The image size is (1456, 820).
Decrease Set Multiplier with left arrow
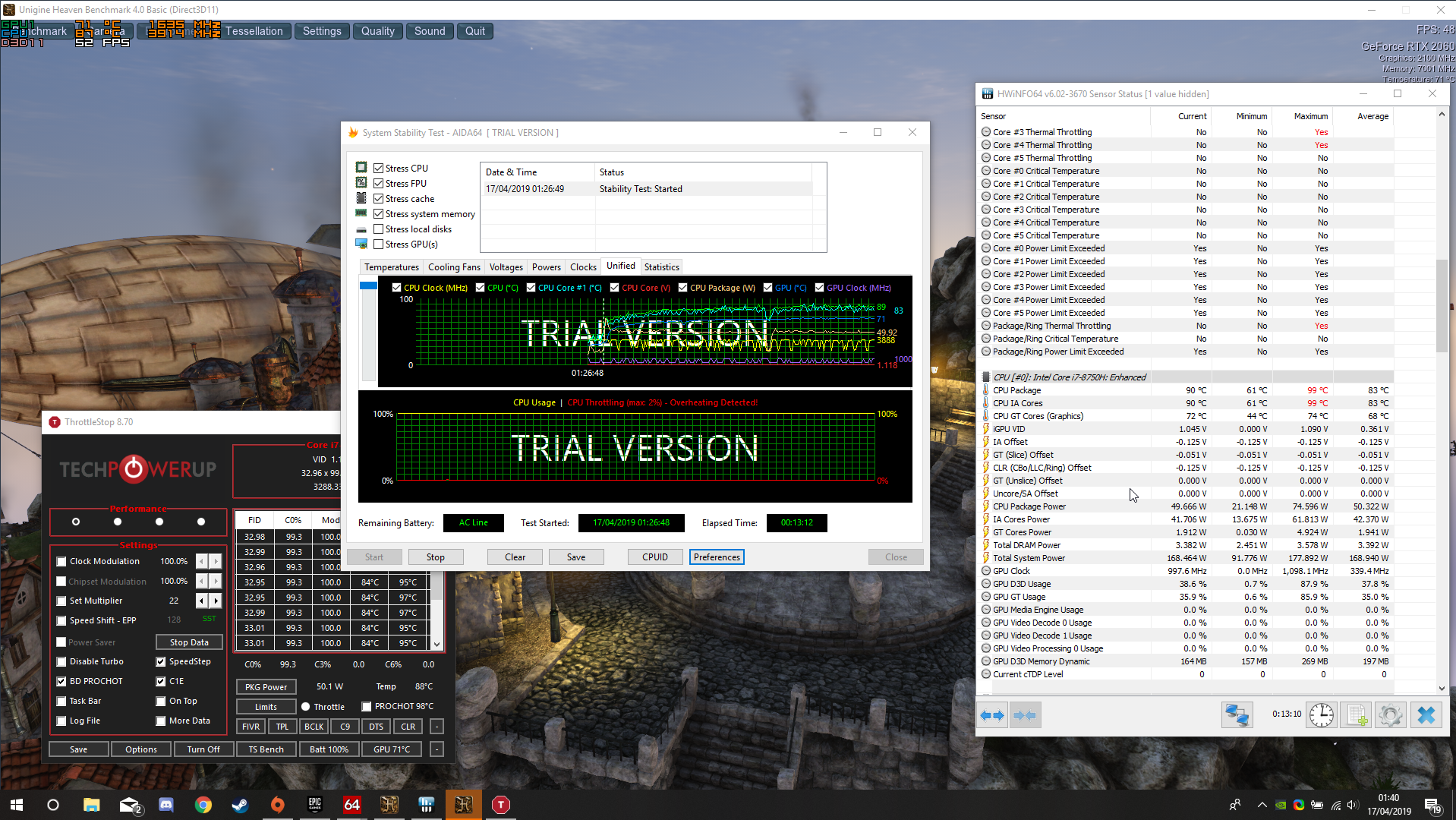202,601
